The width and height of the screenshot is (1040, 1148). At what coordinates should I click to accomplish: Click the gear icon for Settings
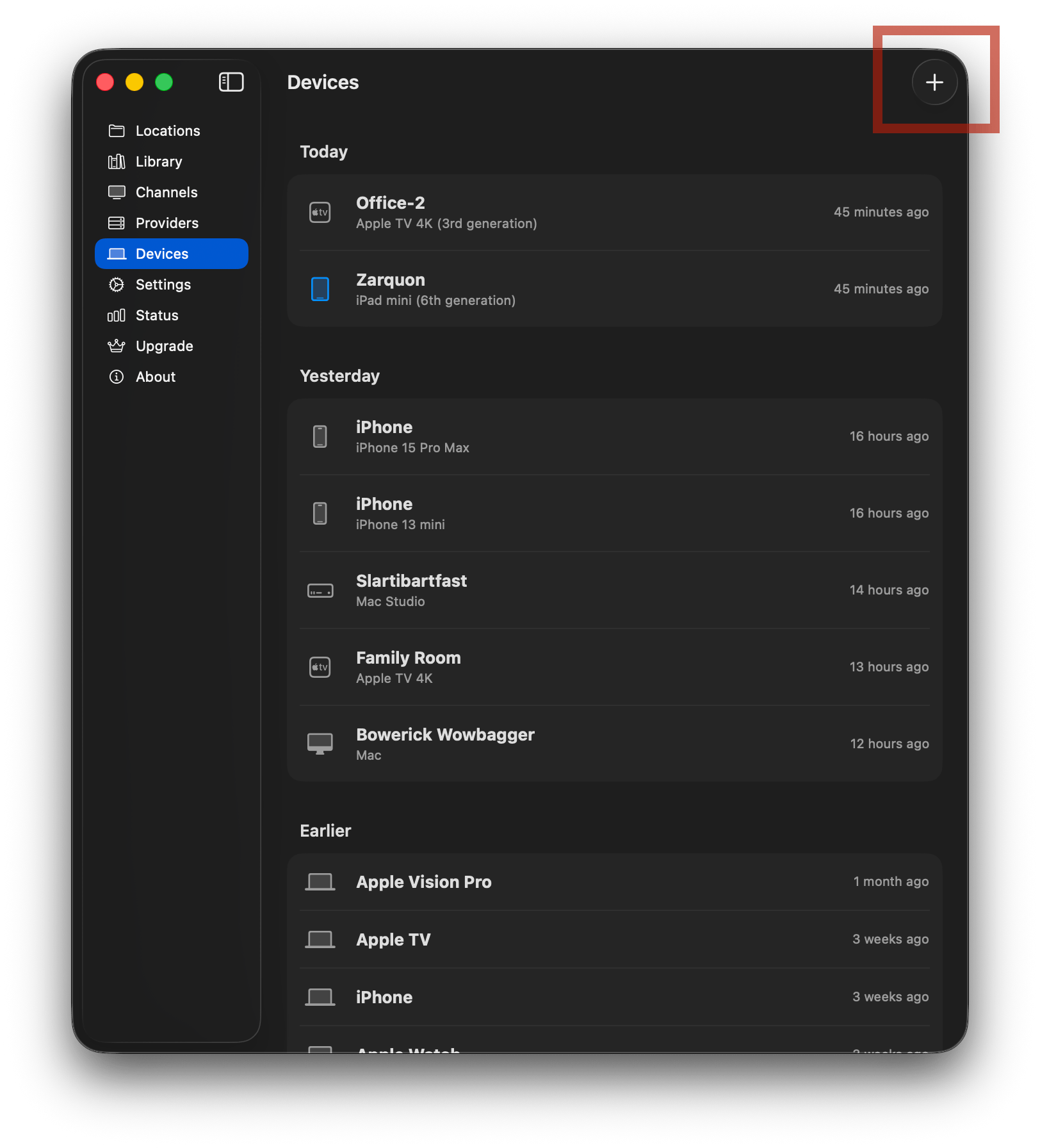point(117,284)
